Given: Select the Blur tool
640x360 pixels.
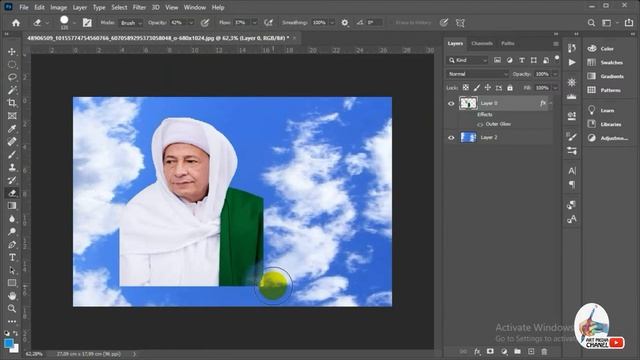Looking at the screenshot, I should (x=12, y=219).
